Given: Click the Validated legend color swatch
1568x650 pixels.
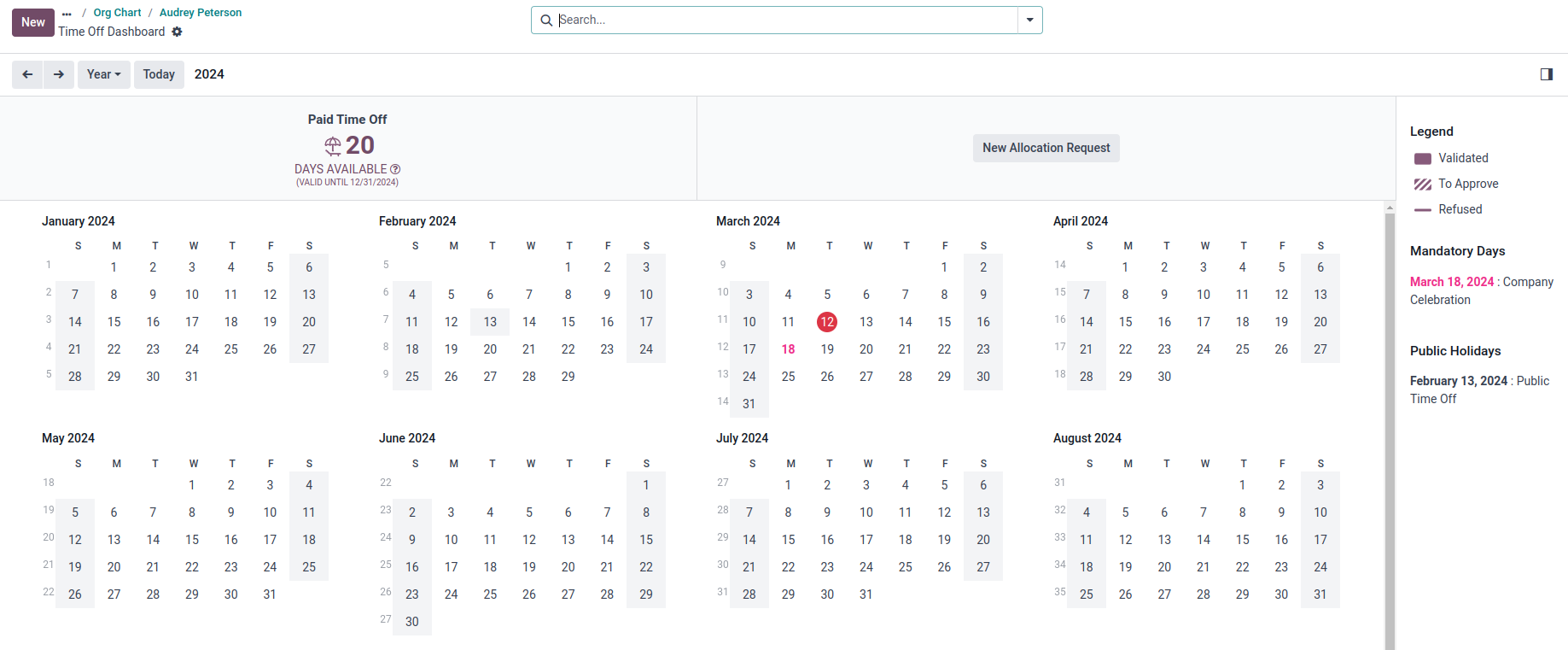Looking at the screenshot, I should 1422,159.
